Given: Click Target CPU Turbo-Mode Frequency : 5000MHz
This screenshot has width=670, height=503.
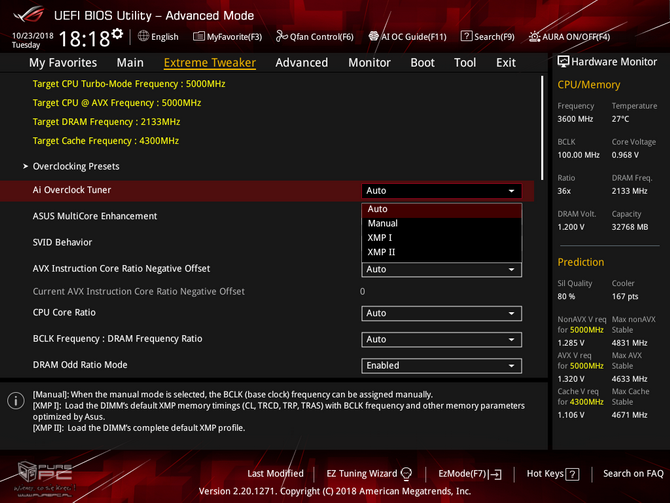Looking at the screenshot, I should click(129, 84).
